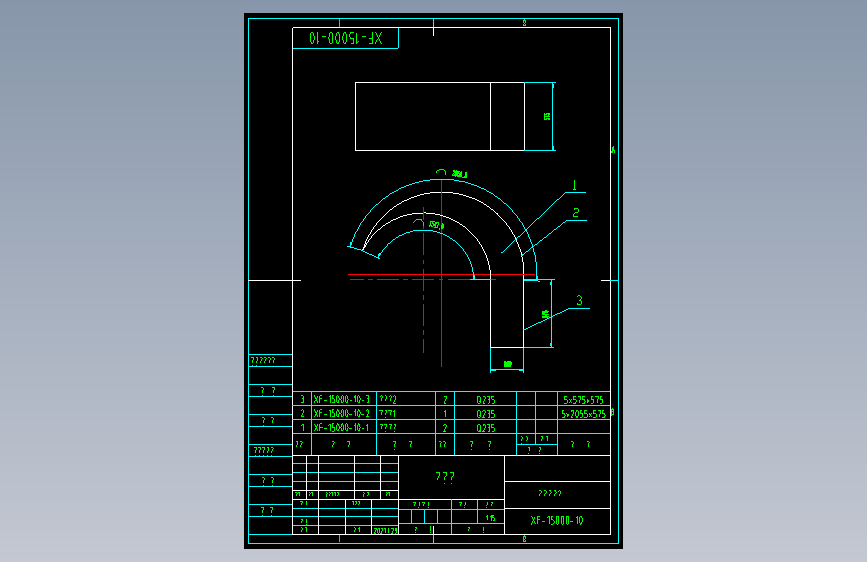867x562 pixels.
Task: Click Q235 material in the XF-15000-10-3 row
Action: pyautogui.click(x=486, y=400)
